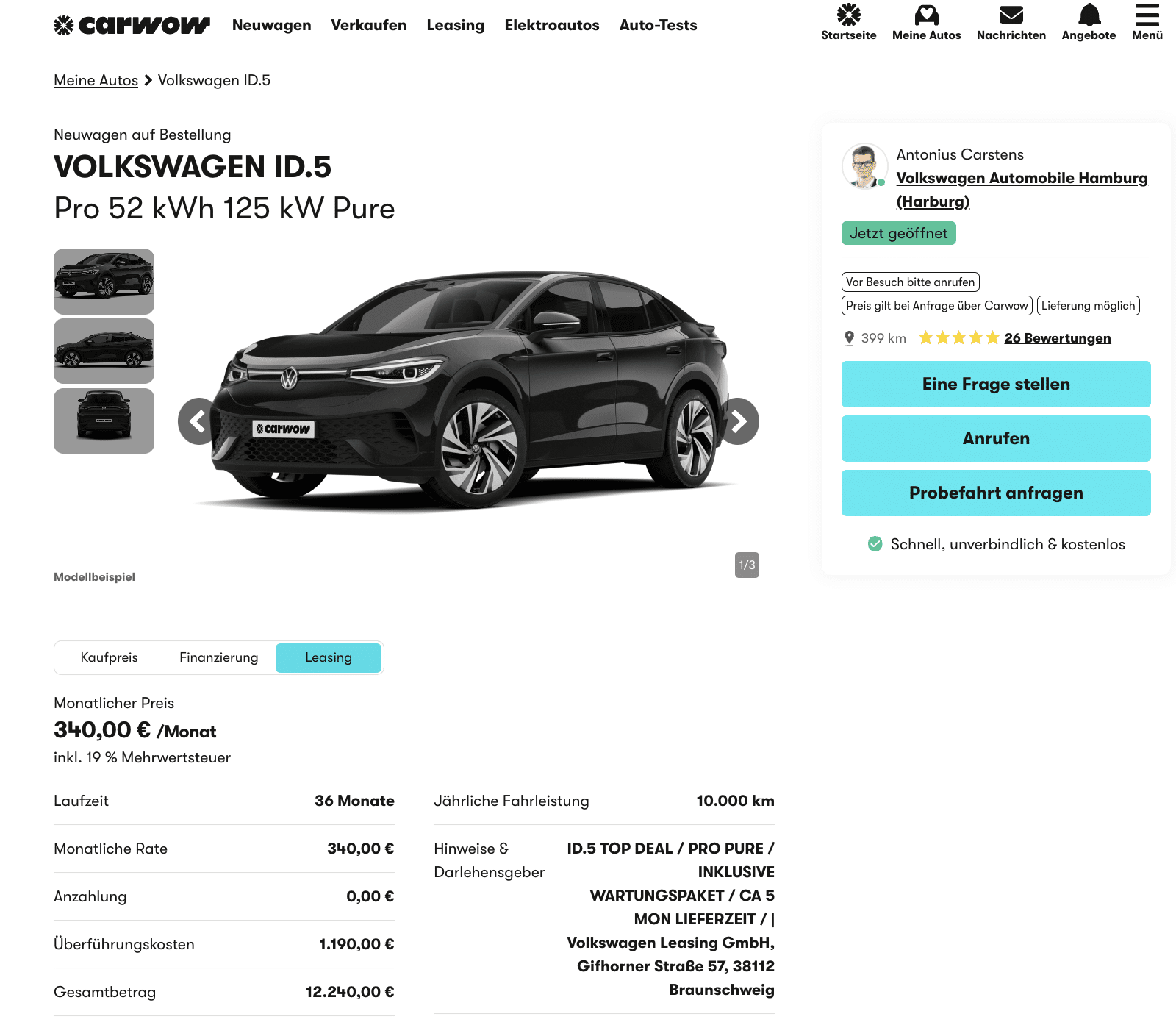
Task: Open Meine Autos heart-car icon
Action: point(926,15)
